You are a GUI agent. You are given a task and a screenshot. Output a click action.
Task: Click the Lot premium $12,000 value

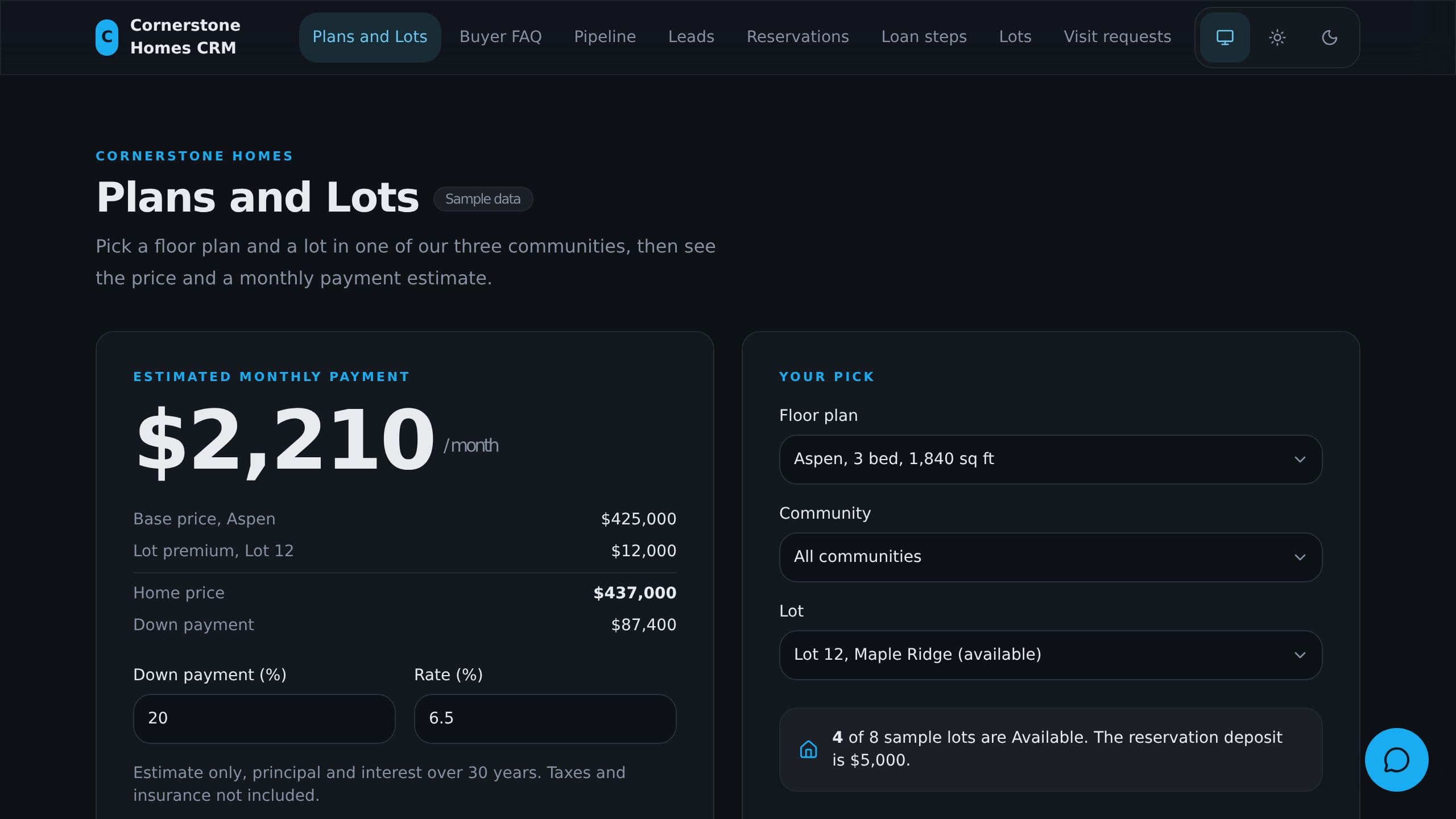coord(643,551)
